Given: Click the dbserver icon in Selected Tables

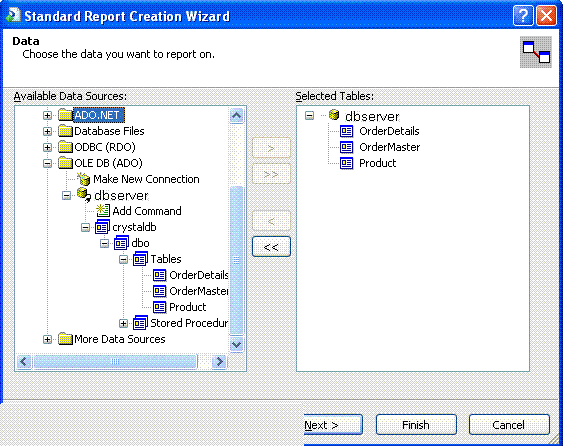Looking at the screenshot, I should (x=334, y=115).
